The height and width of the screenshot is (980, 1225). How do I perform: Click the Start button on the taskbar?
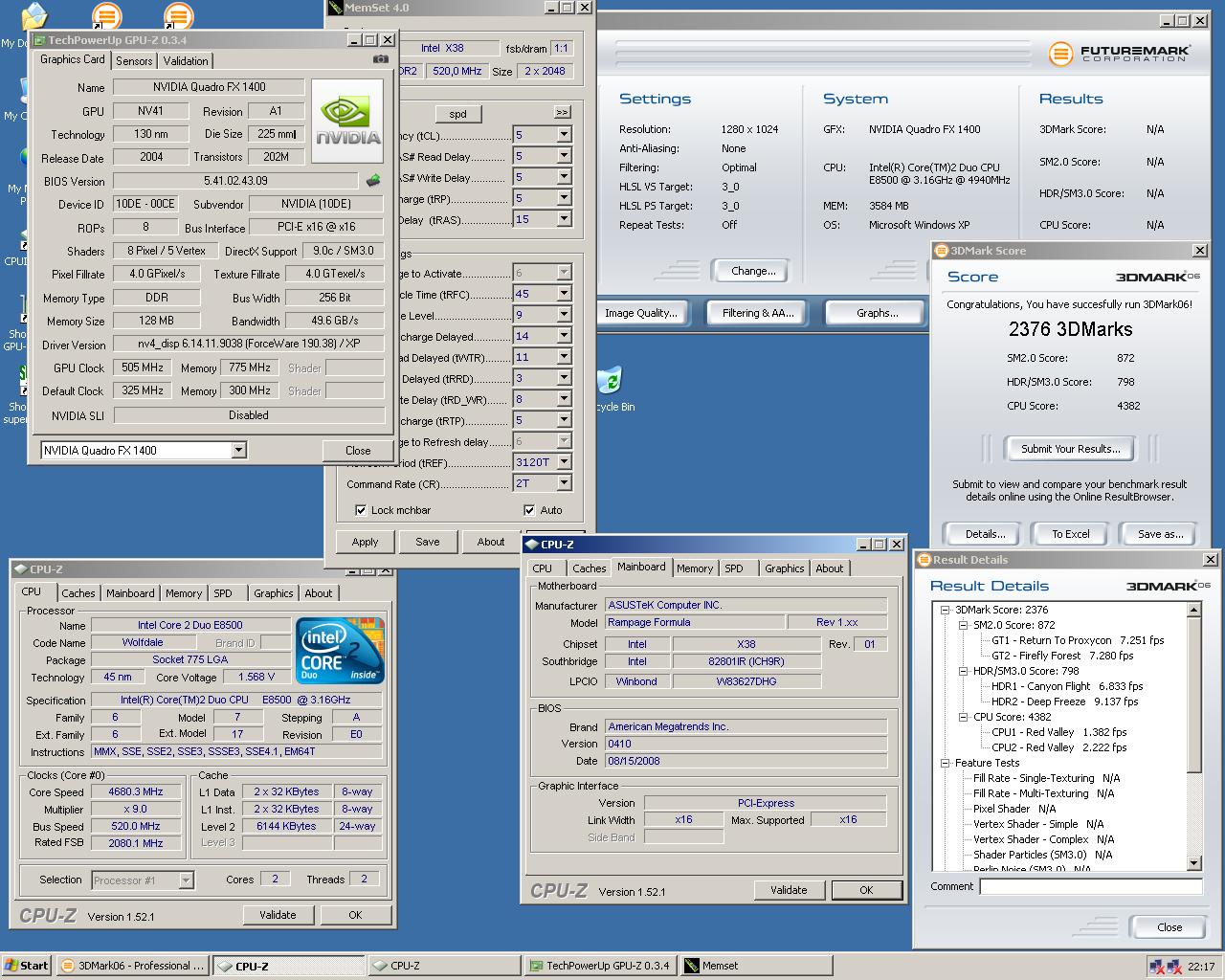[x=26, y=966]
